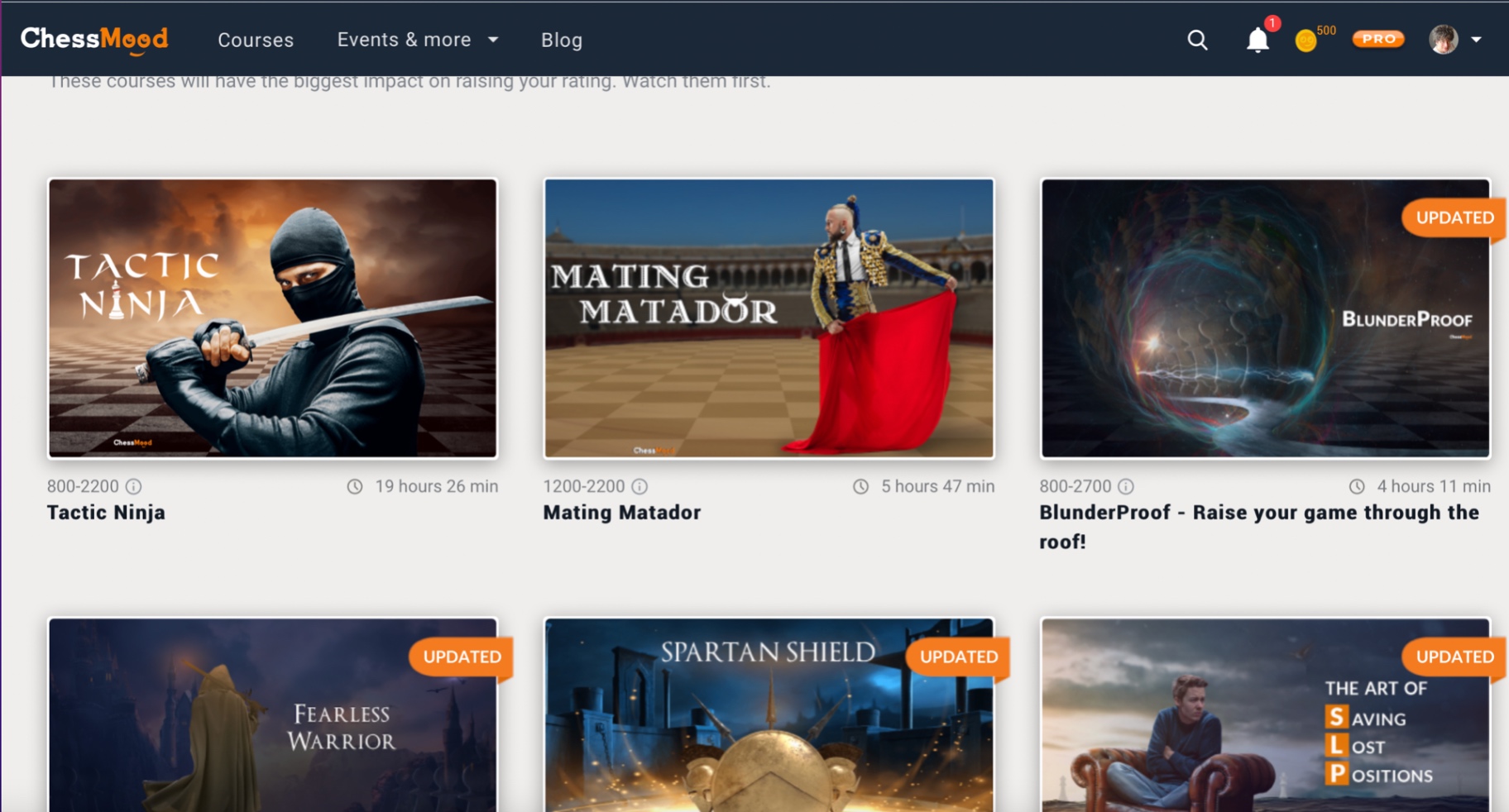Open the Art of Saving Lost Positions thumbnail

[x=1265, y=714]
